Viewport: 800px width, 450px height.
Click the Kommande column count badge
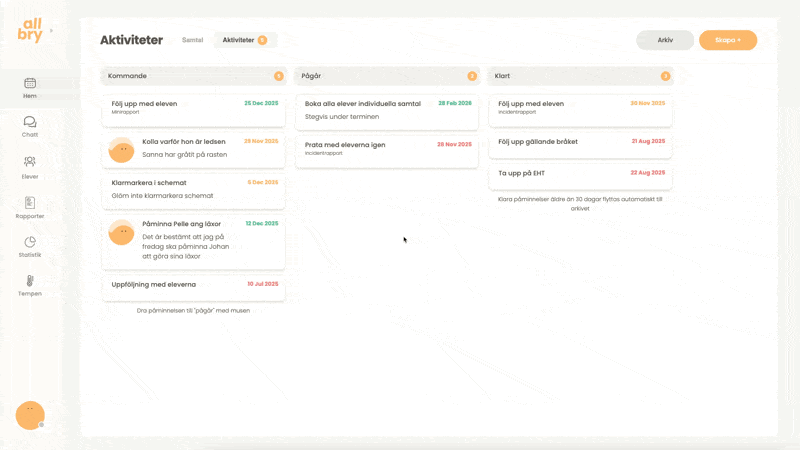pyautogui.click(x=279, y=76)
